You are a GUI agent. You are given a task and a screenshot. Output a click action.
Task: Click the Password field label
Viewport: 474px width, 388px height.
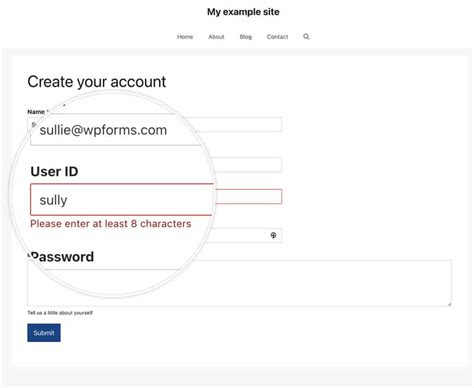[x=62, y=257]
